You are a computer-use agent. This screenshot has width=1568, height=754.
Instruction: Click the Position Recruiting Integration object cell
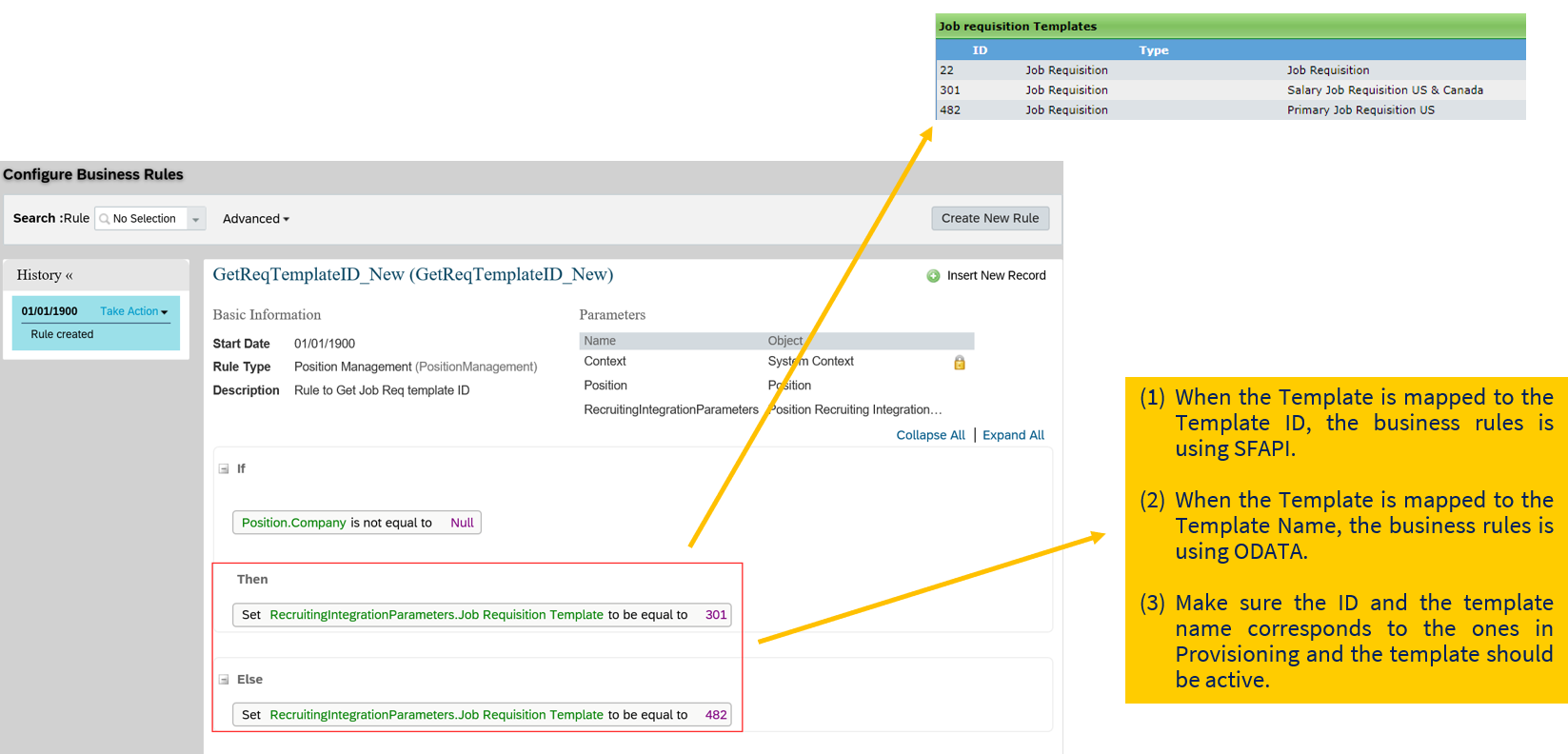coord(855,410)
